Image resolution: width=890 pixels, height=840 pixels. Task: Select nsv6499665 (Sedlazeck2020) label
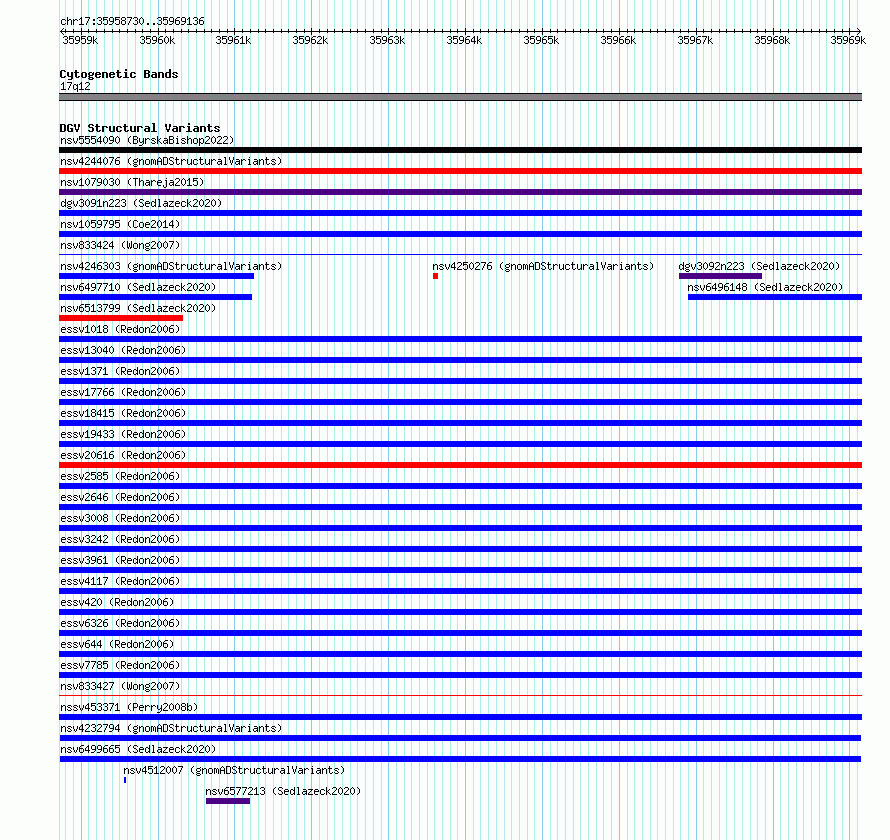(138, 749)
